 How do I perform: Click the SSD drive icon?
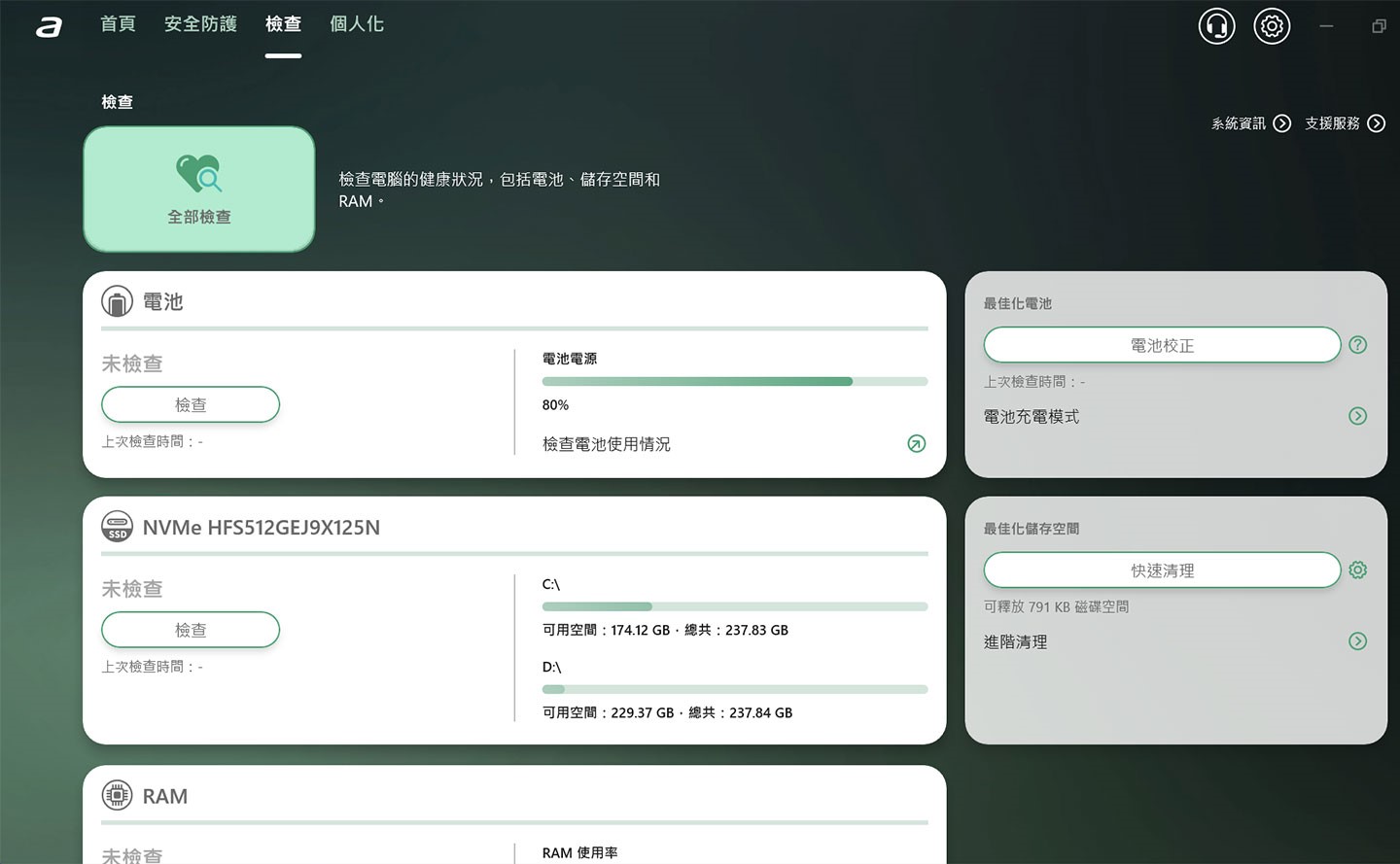[x=117, y=527]
